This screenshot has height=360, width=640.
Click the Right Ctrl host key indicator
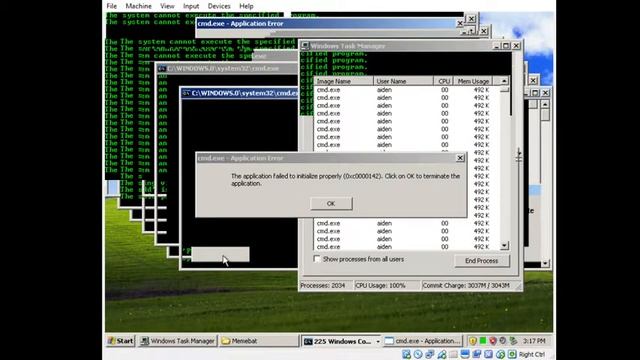click(531, 355)
